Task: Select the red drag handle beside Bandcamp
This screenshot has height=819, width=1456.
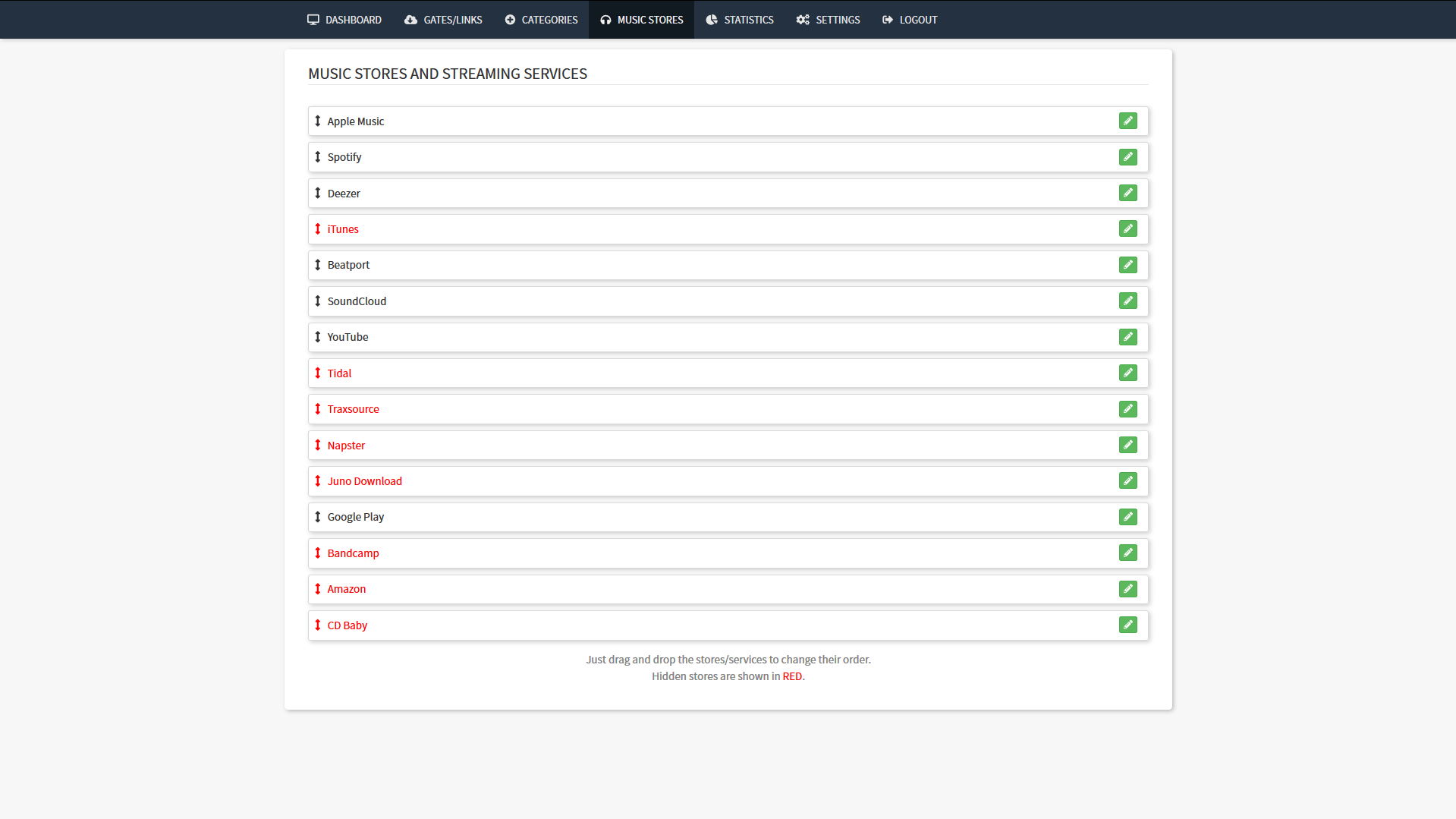Action: [x=317, y=553]
